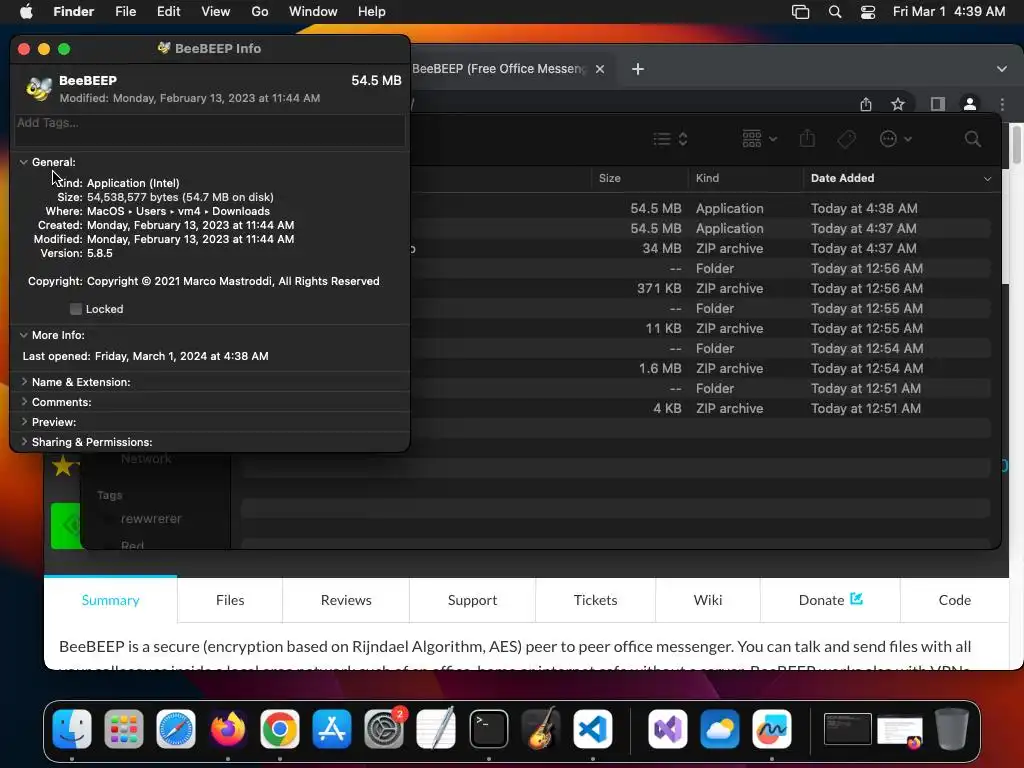Click the Chrome bookmark star icon
Screen dimensions: 1024x768
tap(898, 104)
